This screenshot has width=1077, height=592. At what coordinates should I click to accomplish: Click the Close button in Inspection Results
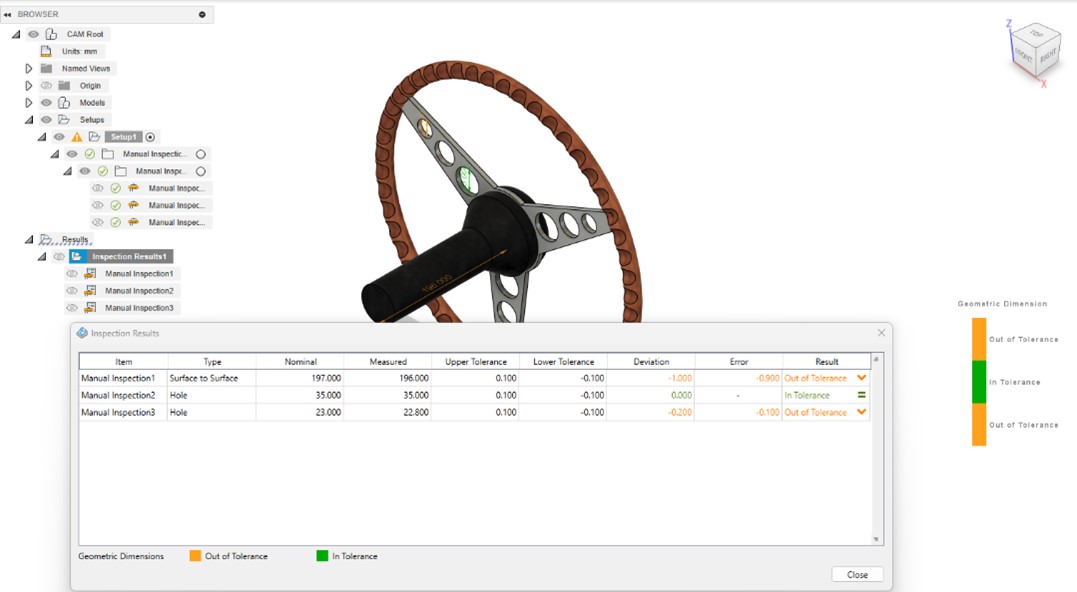click(855, 574)
